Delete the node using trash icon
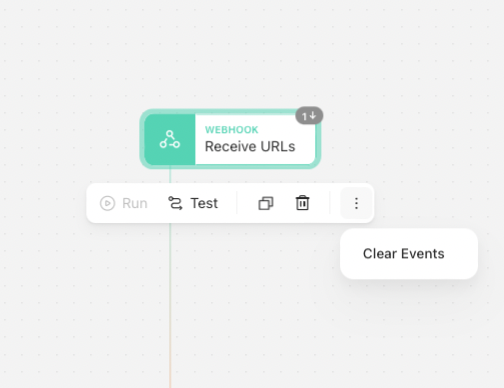The image size is (504, 388). tap(302, 203)
